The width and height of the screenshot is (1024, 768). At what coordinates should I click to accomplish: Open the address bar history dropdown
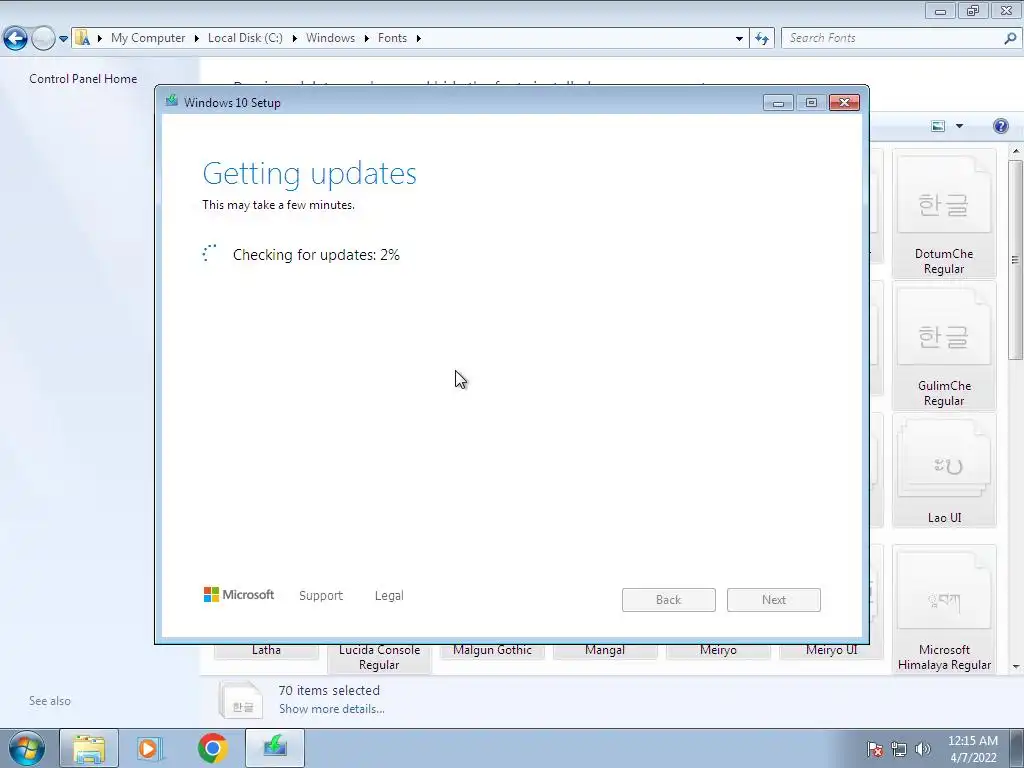point(739,39)
